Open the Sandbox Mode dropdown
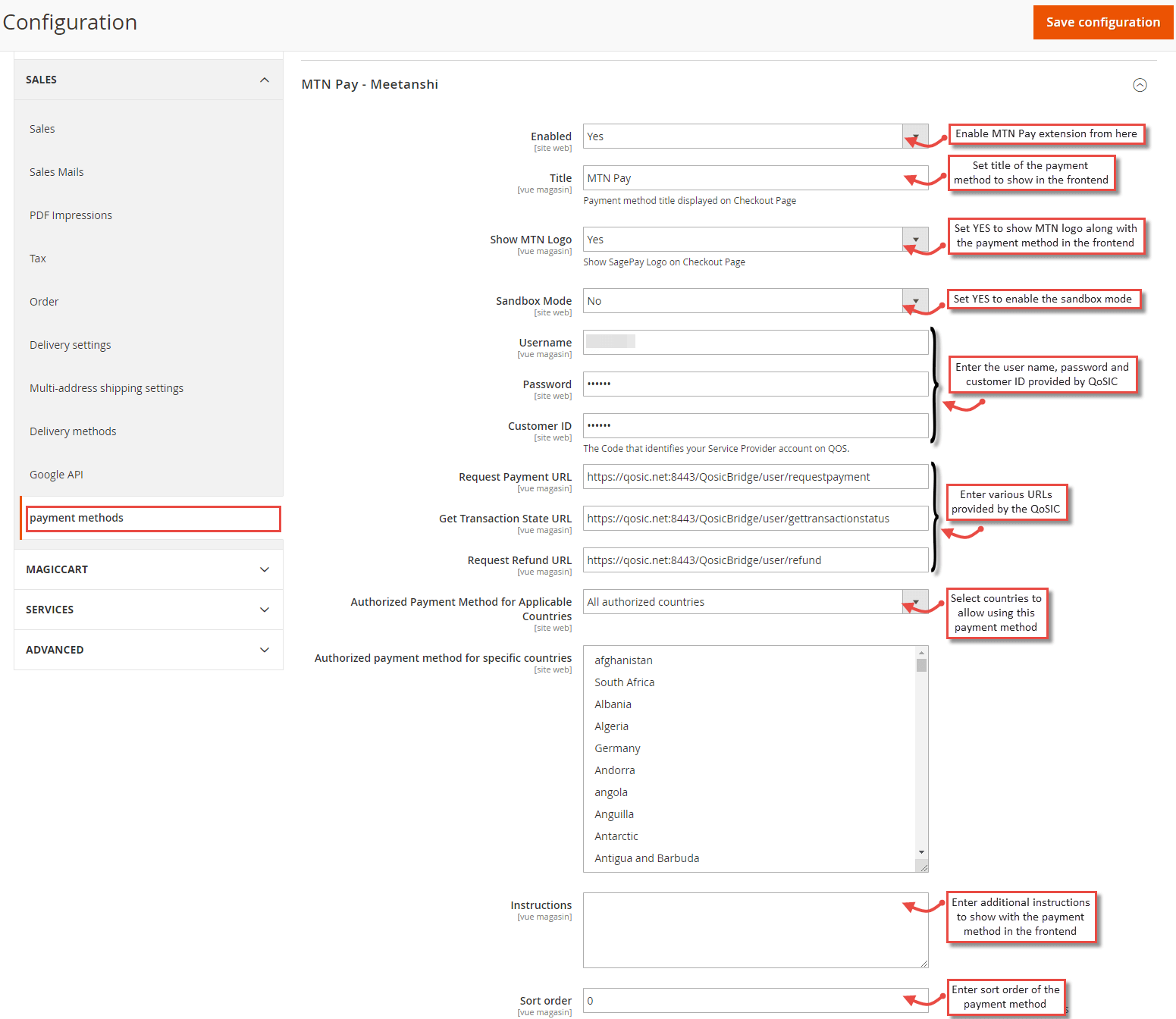This screenshot has height=1019, width=1176. pyautogui.click(x=755, y=301)
